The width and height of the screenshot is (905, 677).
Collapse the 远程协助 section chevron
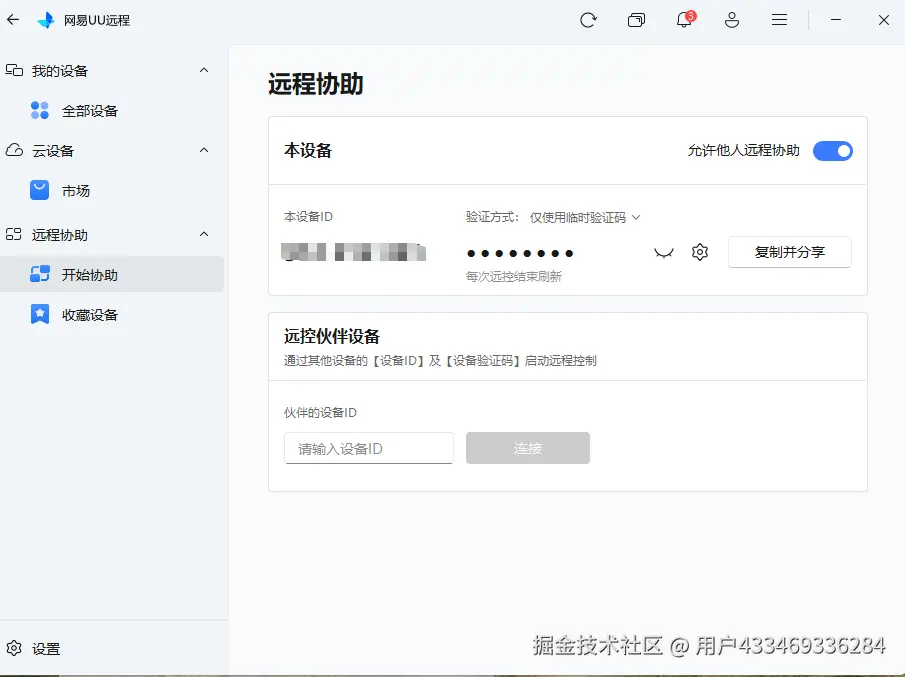204,234
